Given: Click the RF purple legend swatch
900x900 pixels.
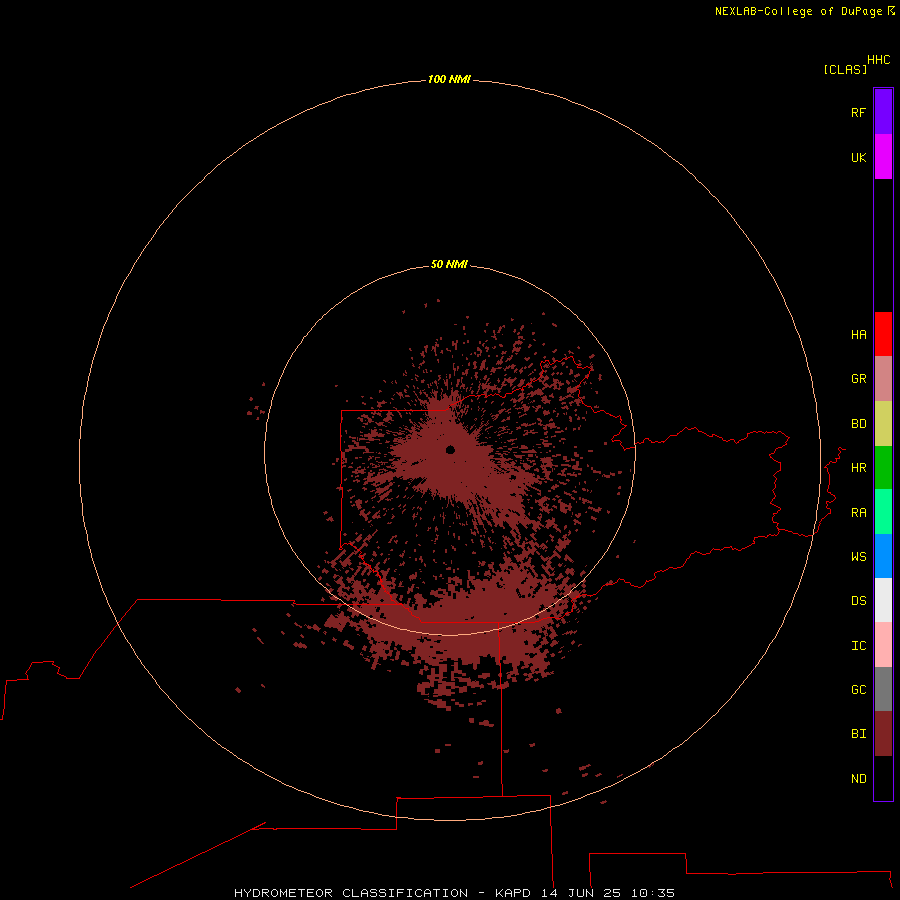Looking at the screenshot, I should coord(883,112).
